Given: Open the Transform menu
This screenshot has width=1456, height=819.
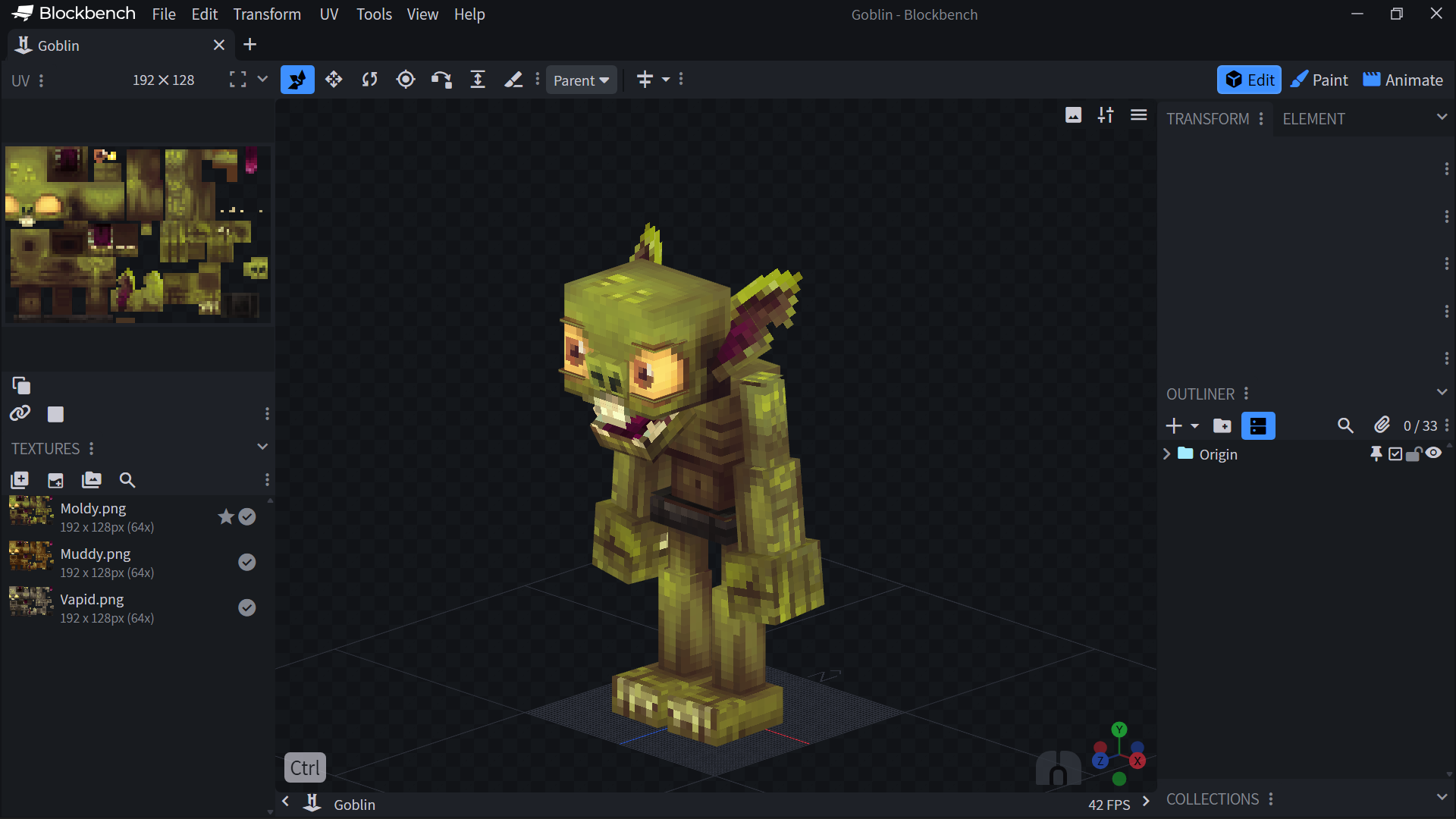Looking at the screenshot, I should coord(267,14).
